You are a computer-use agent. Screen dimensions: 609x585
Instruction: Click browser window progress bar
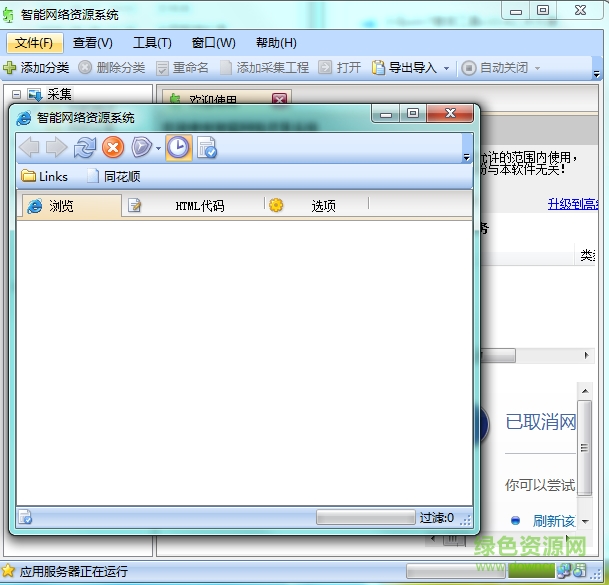[x=365, y=517]
